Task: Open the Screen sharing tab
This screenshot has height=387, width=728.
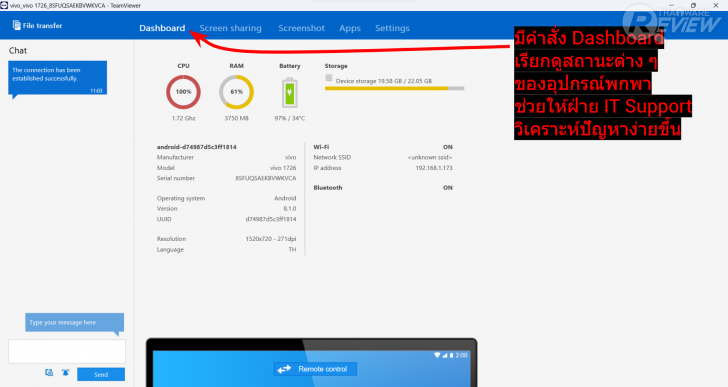Action: (230, 28)
